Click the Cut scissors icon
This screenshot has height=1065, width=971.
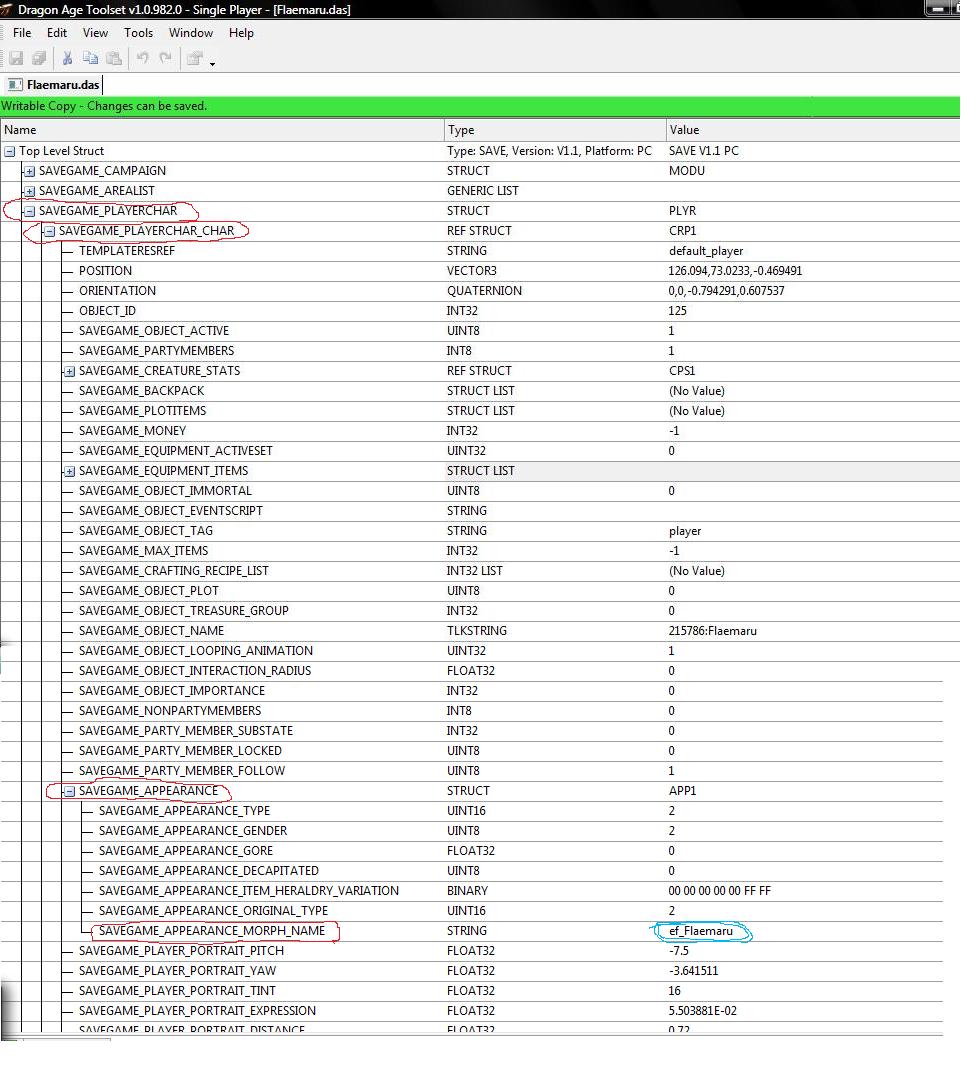(x=67, y=59)
